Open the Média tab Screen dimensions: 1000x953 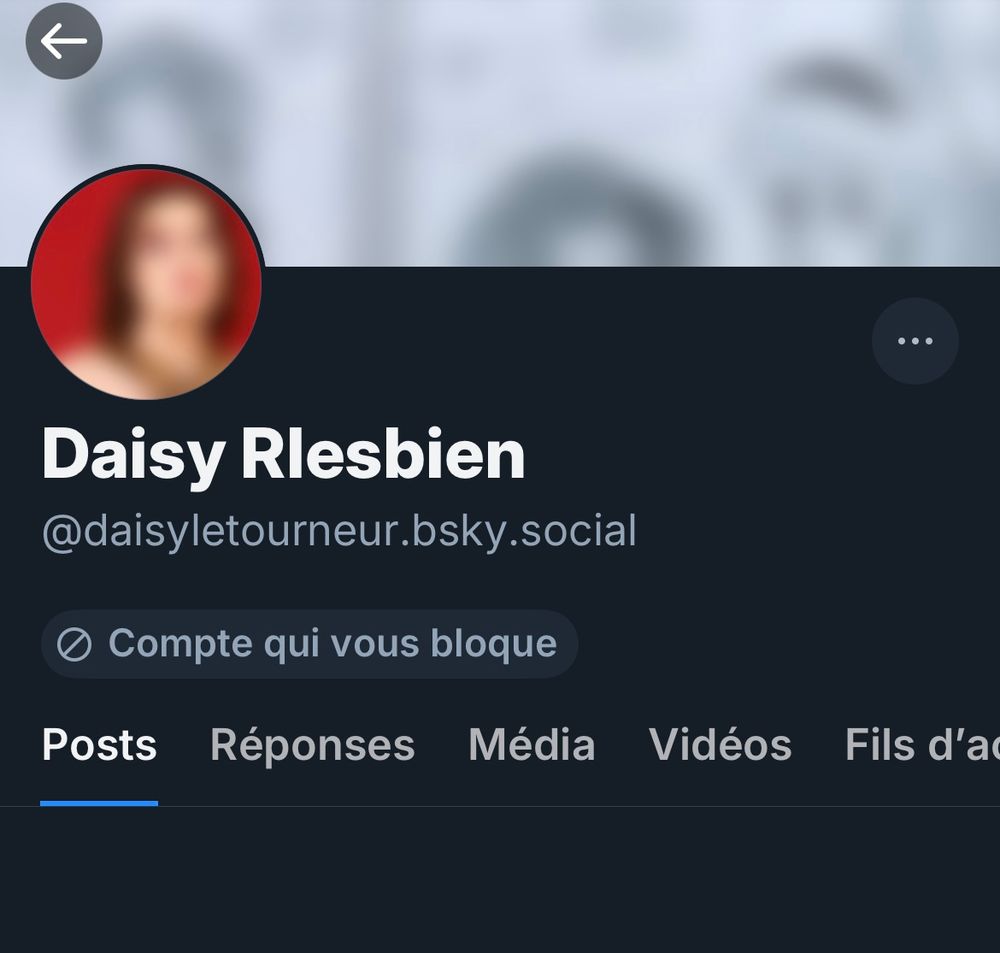(x=532, y=745)
